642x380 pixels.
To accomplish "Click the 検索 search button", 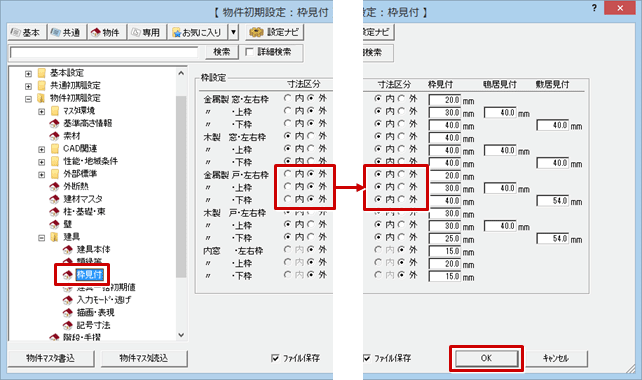I will pos(222,52).
